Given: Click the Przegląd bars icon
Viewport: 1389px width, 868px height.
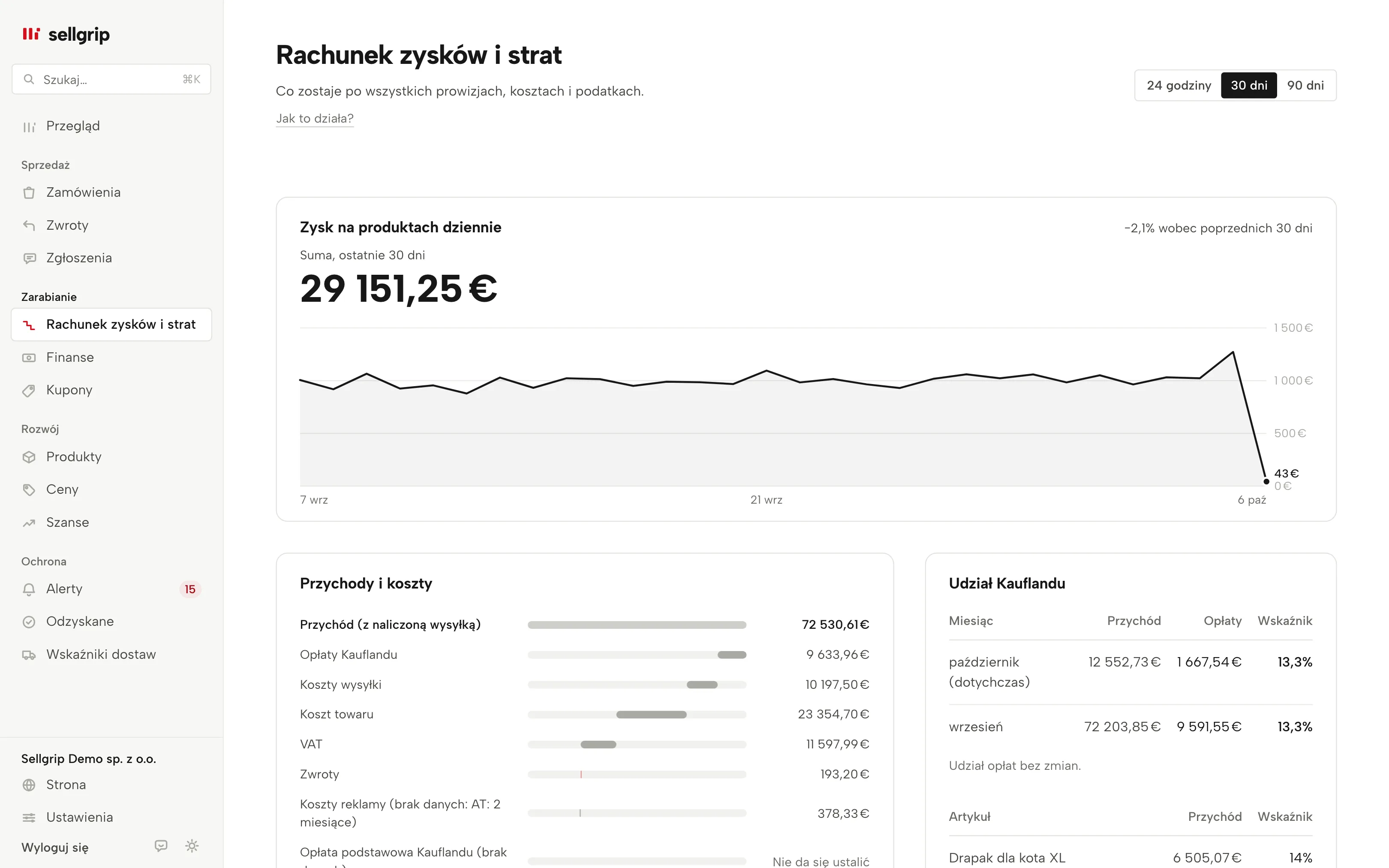Looking at the screenshot, I should point(29,126).
